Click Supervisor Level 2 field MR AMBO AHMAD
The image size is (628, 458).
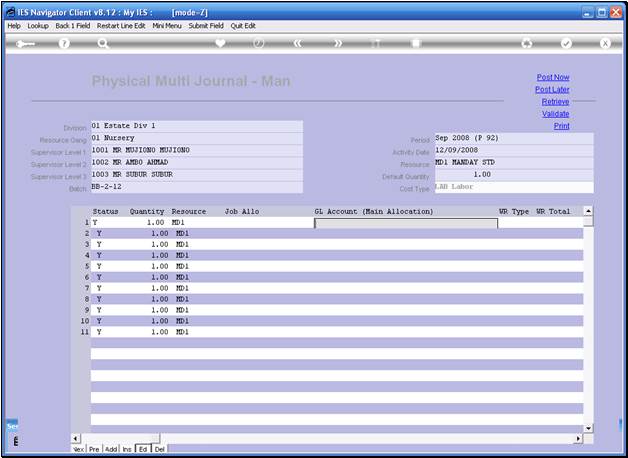[x=197, y=163]
